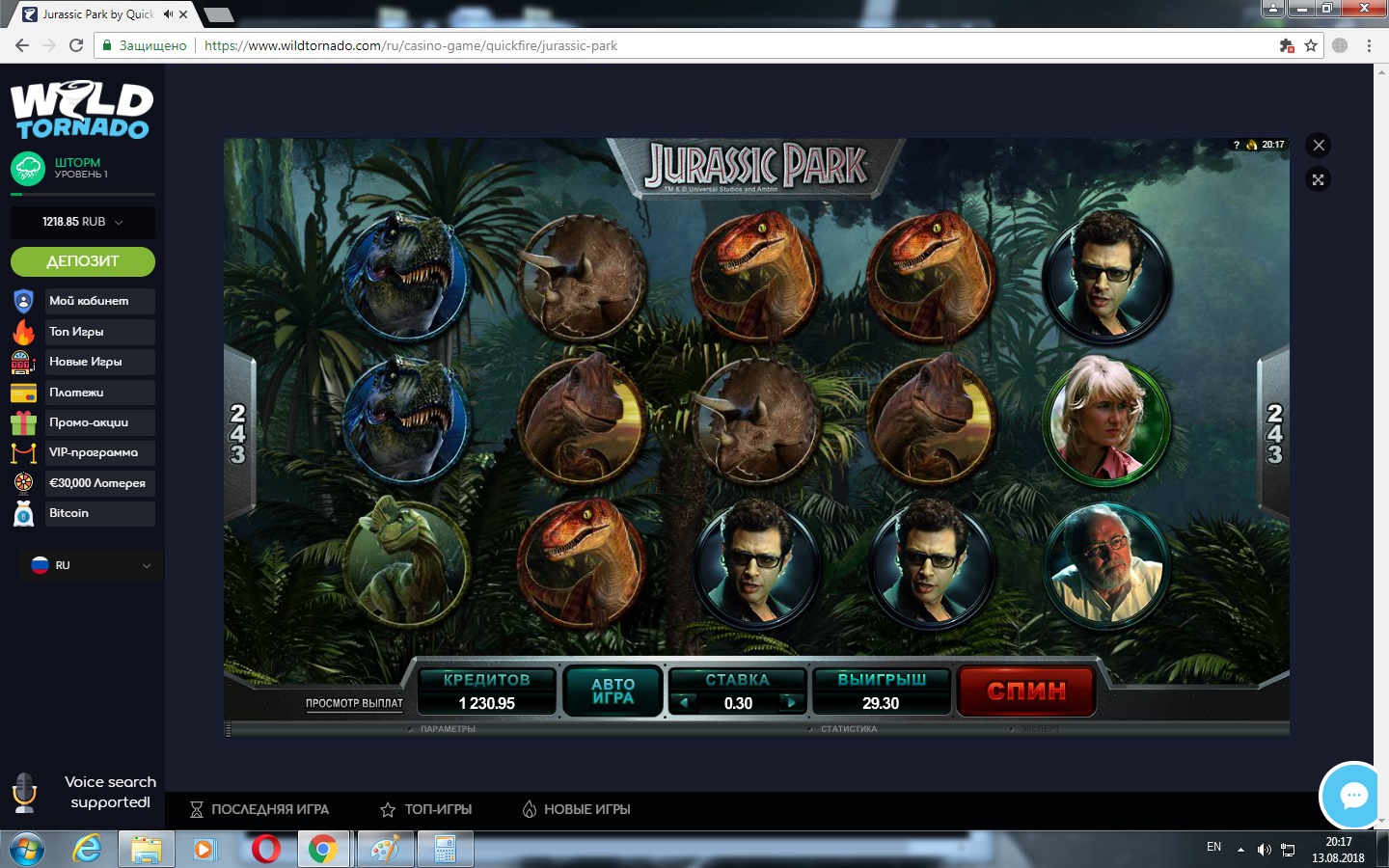The width and height of the screenshot is (1389, 868).
Task: Click the EN keyboard language indicator
Action: pos(1213,847)
